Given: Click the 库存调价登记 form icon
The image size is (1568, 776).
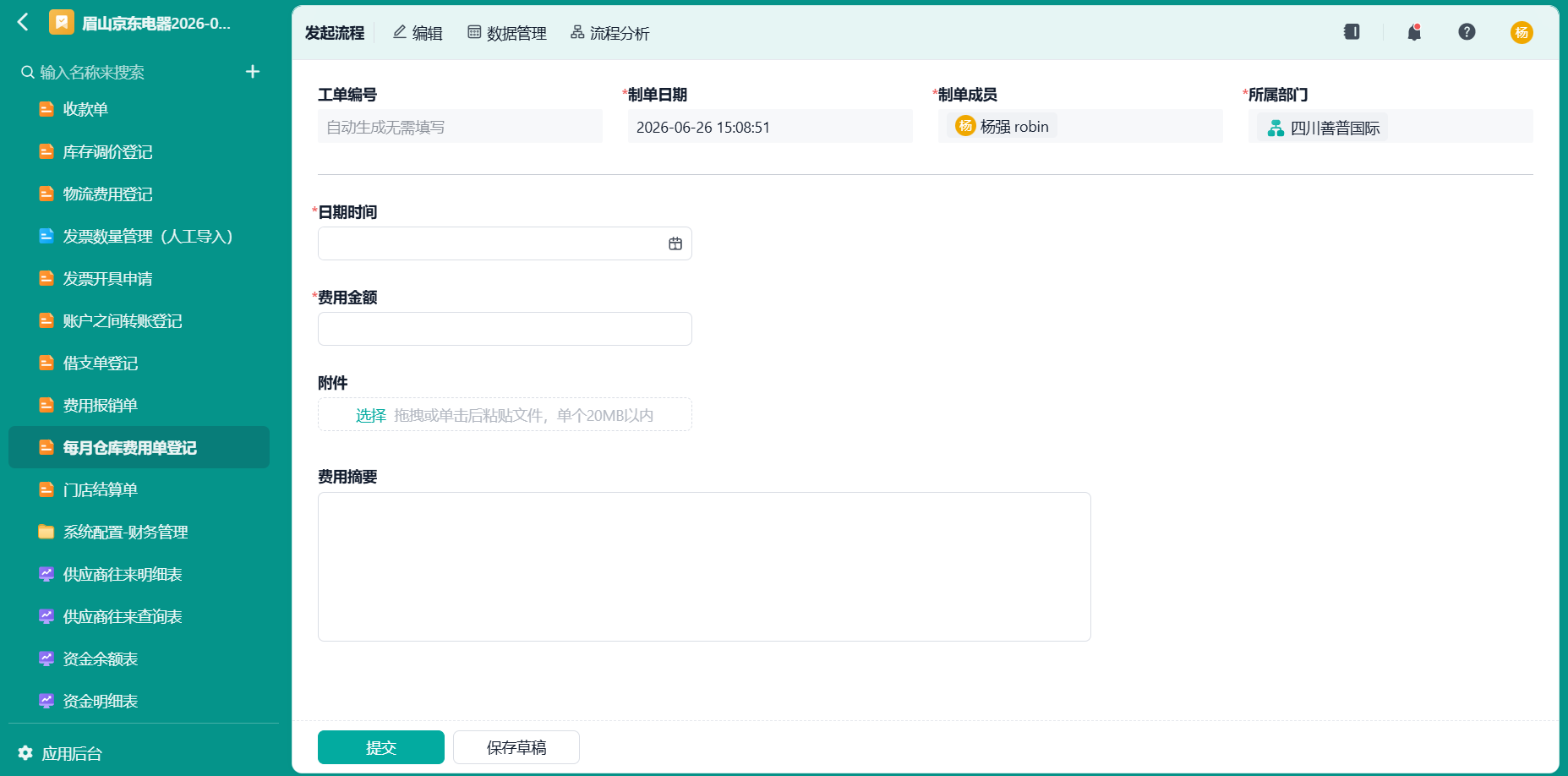Looking at the screenshot, I should click(46, 151).
